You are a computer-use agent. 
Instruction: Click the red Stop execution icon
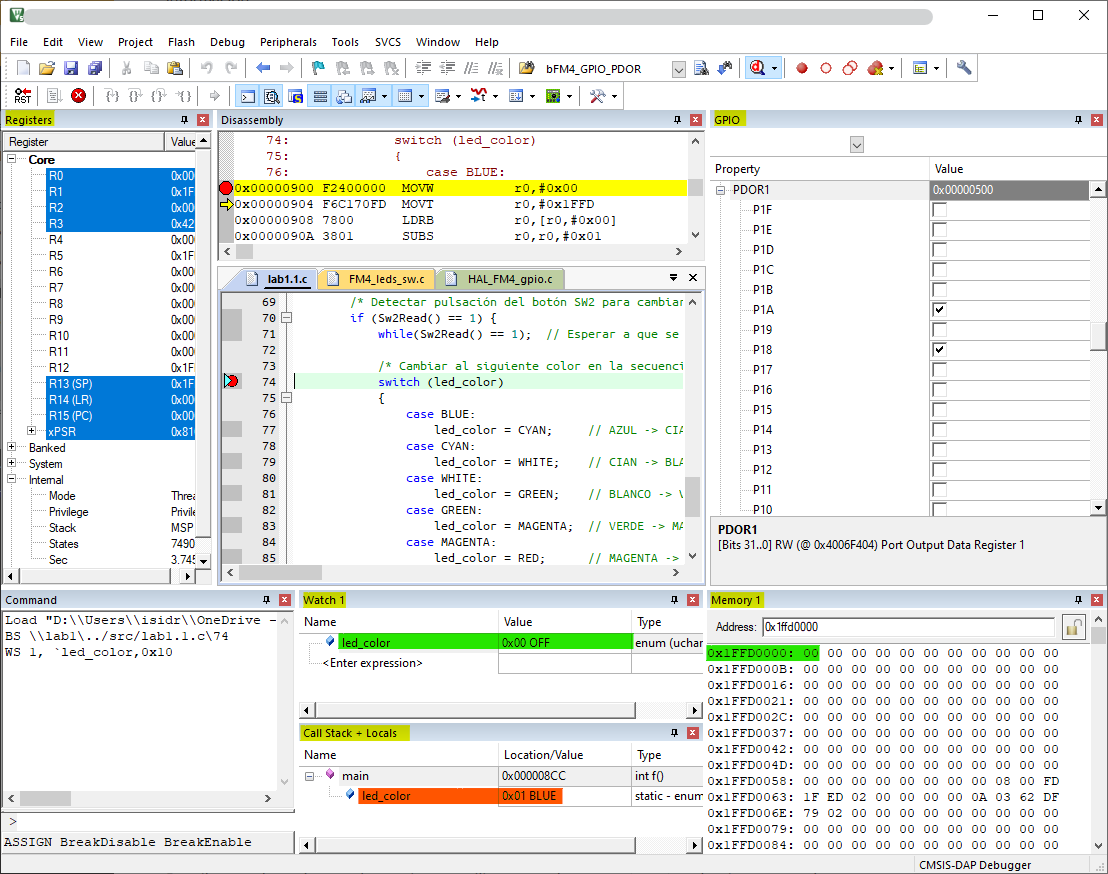tap(78, 96)
